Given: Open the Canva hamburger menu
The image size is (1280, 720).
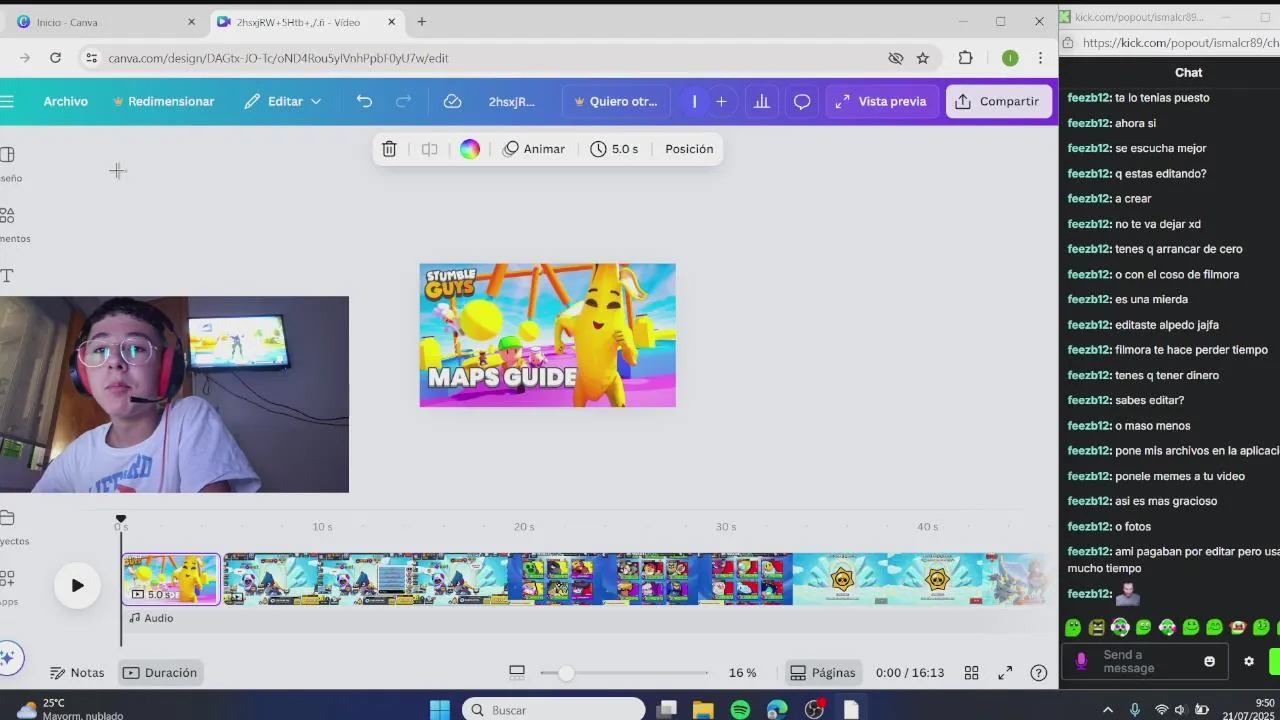Looking at the screenshot, I should (7, 101).
